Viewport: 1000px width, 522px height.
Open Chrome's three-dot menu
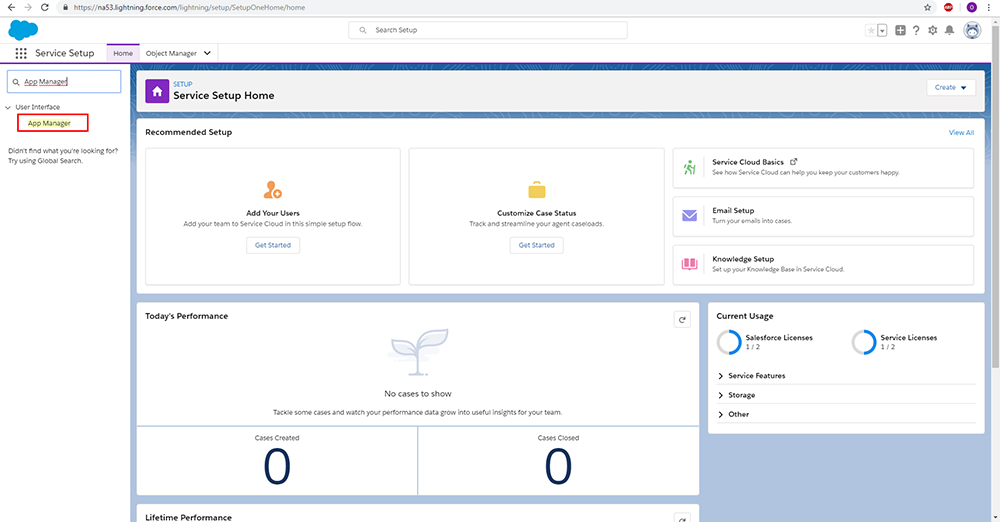click(989, 7)
